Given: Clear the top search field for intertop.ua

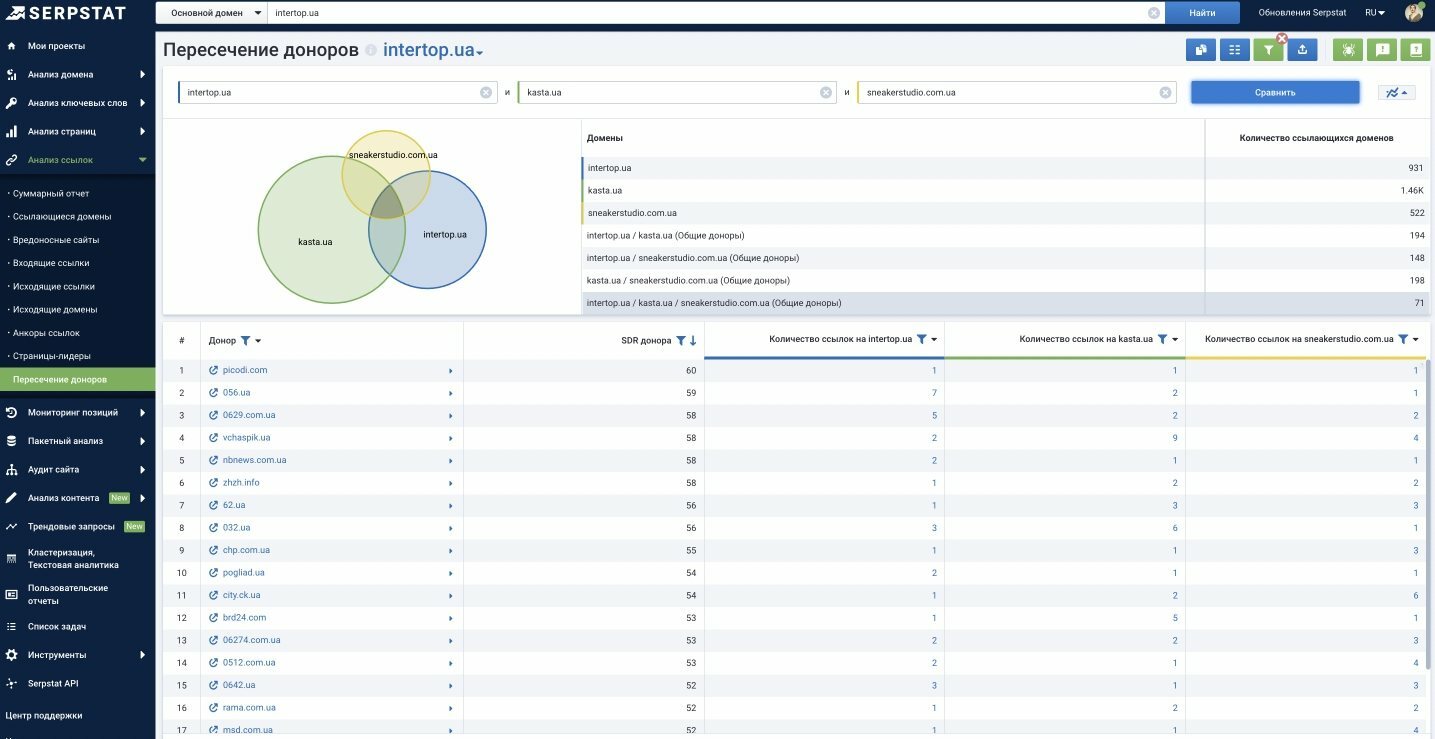Looking at the screenshot, I should point(1154,13).
